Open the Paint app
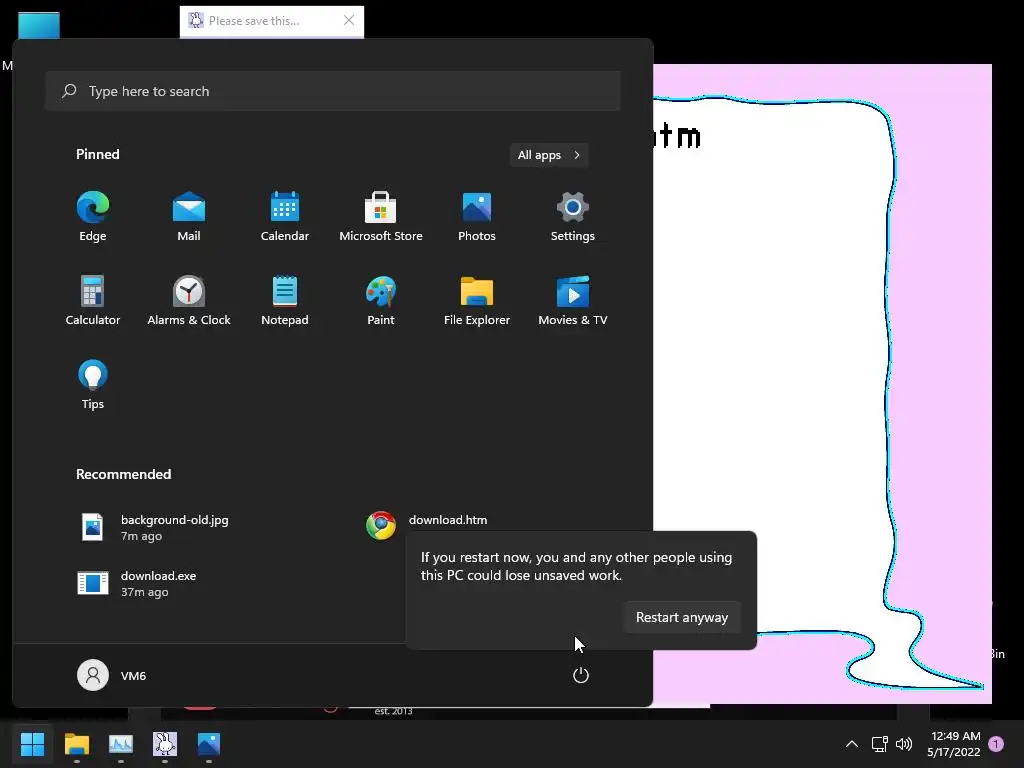This screenshot has height=768, width=1024. [x=381, y=300]
